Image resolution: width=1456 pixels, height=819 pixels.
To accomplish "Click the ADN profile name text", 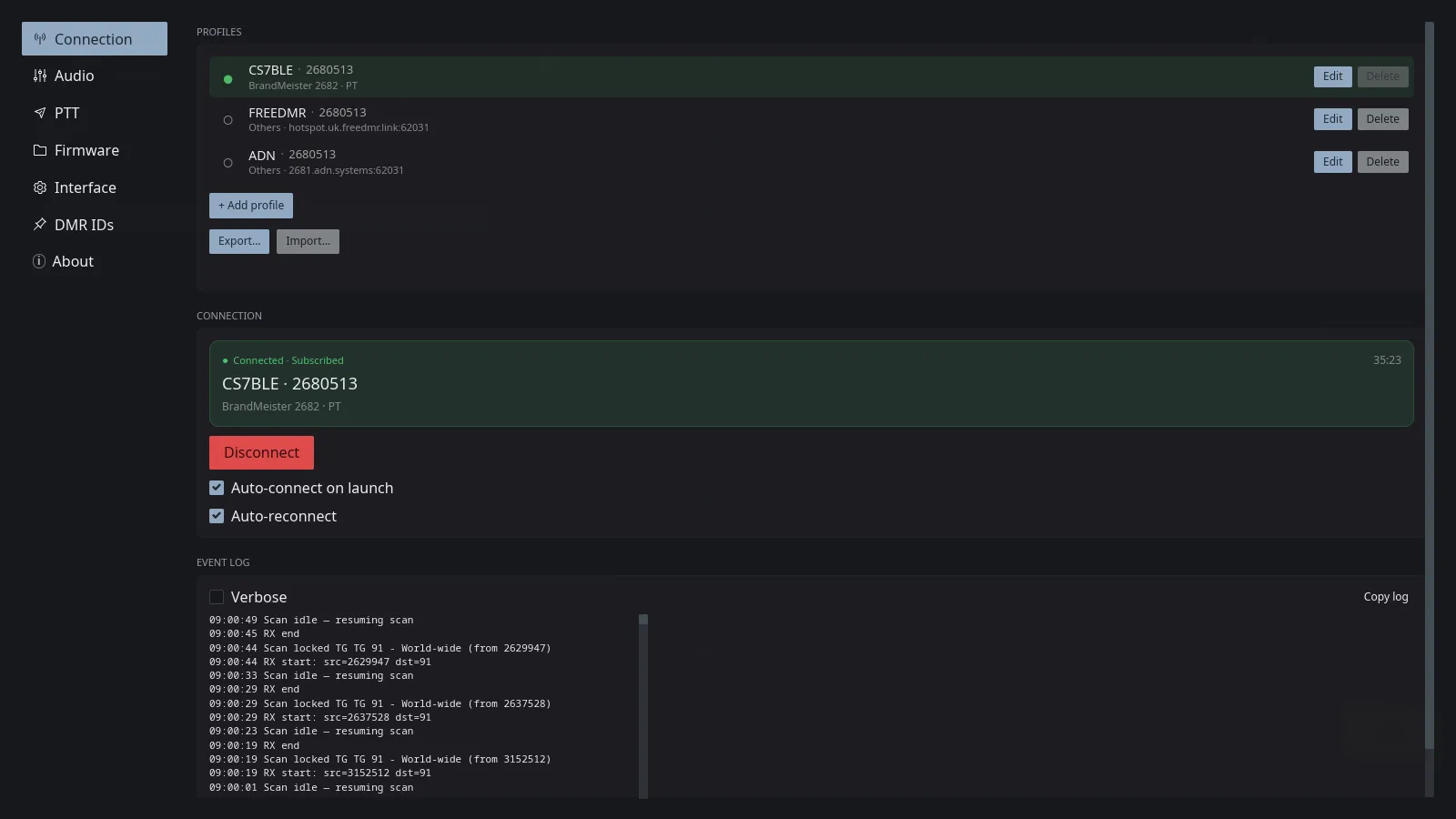I will click(262, 156).
